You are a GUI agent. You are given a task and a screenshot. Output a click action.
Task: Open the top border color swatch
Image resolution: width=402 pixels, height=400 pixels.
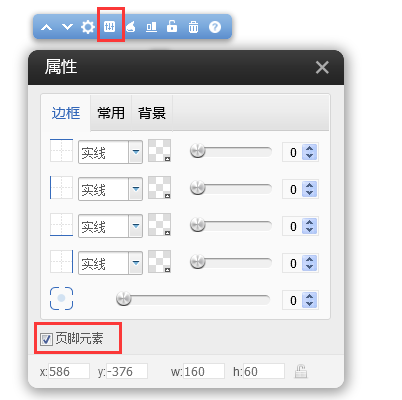tap(159, 151)
